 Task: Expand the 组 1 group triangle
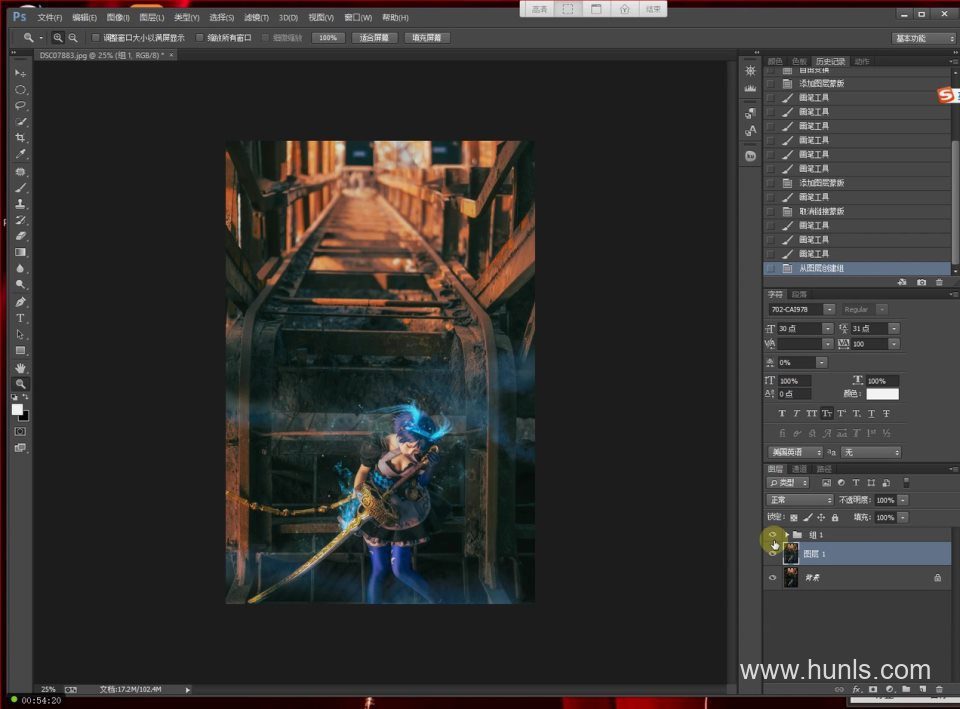pyautogui.click(x=787, y=535)
